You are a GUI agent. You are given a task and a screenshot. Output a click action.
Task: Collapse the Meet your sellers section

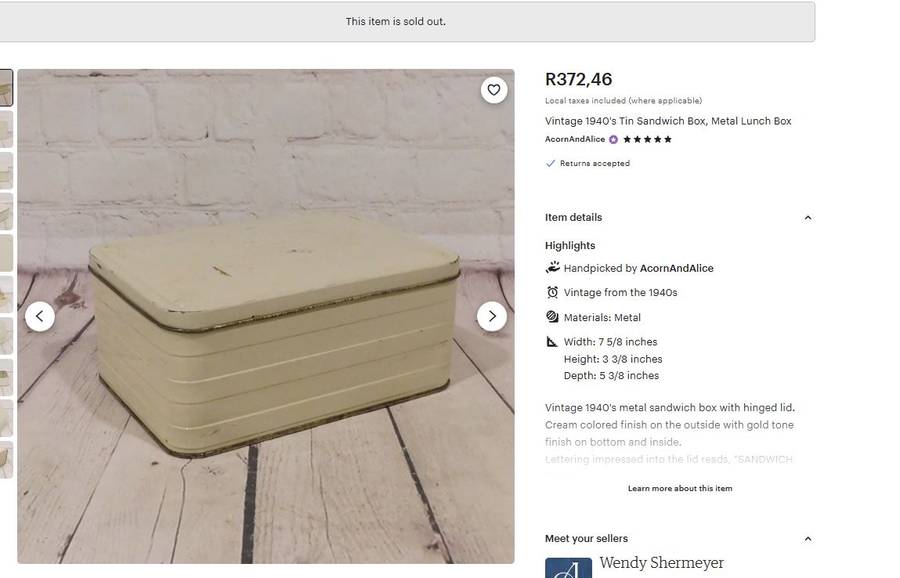808,539
